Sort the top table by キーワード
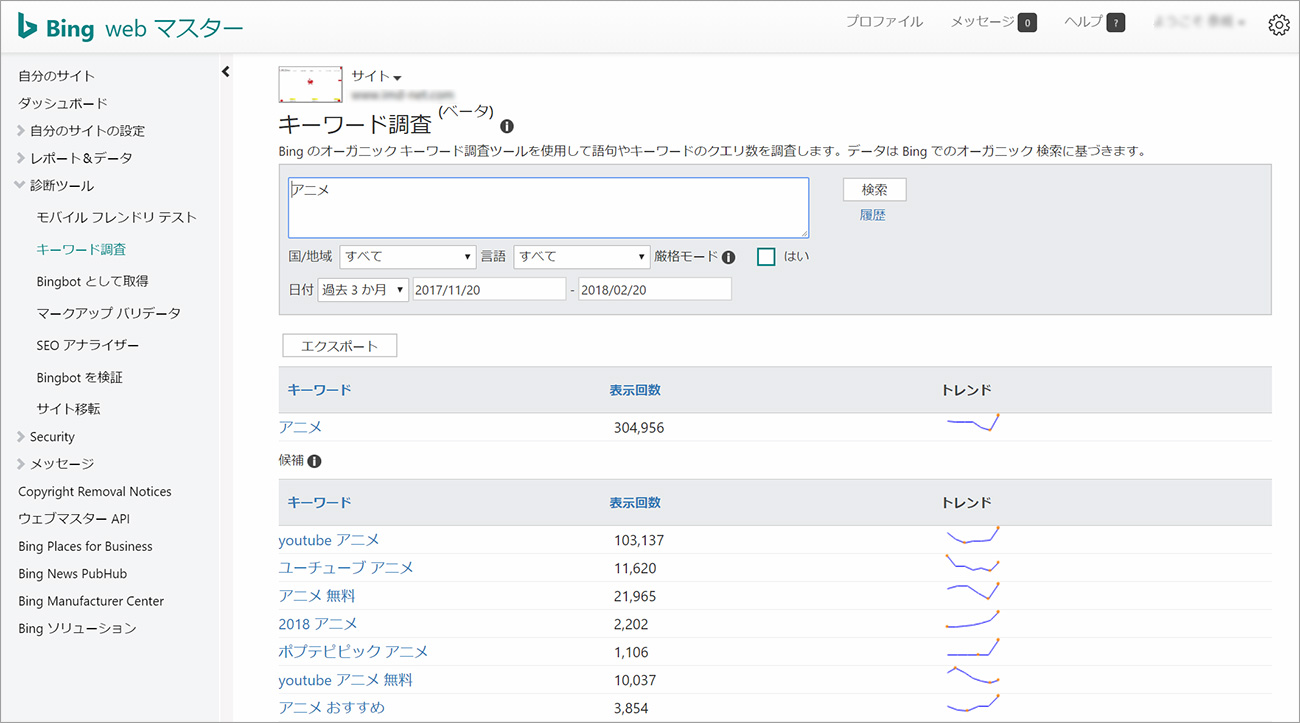This screenshot has width=1300, height=723. (x=319, y=390)
